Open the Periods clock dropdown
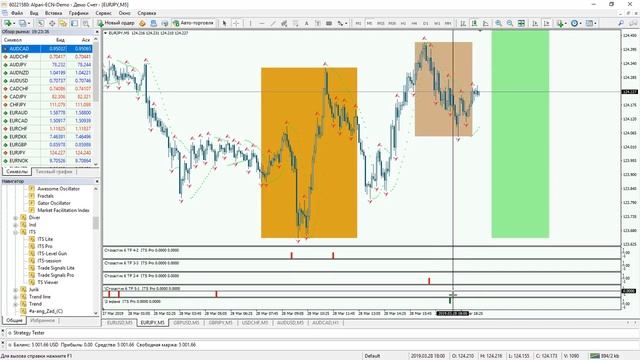This screenshot has width=640, height=360. tap(576, 23)
